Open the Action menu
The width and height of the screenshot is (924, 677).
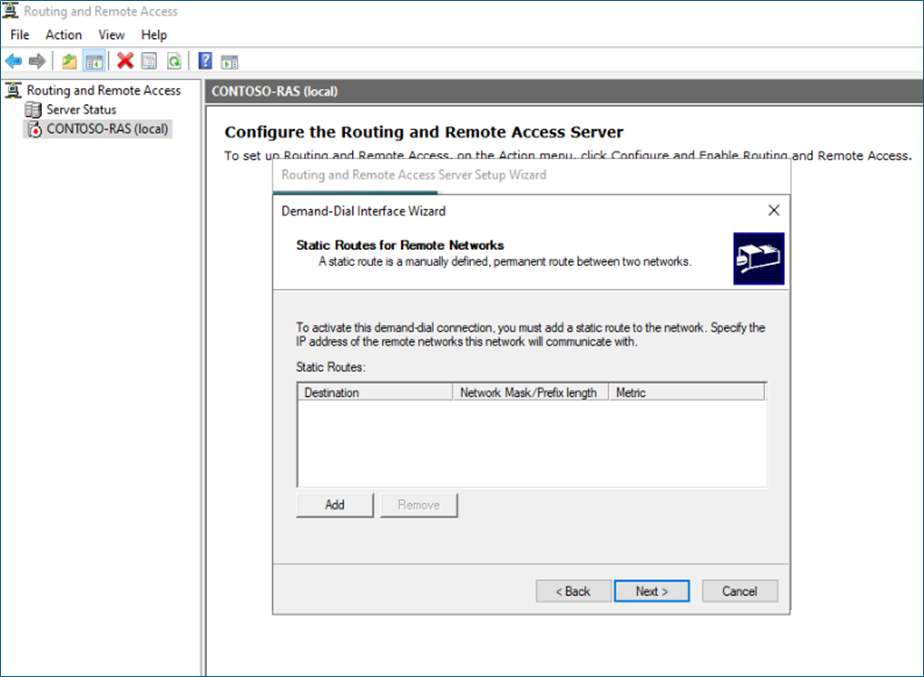(x=63, y=35)
